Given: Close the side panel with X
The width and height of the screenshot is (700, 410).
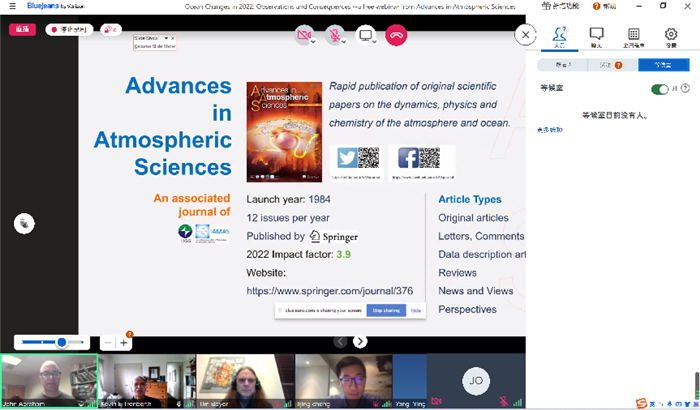Looking at the screenshot, I should [525, 35].
